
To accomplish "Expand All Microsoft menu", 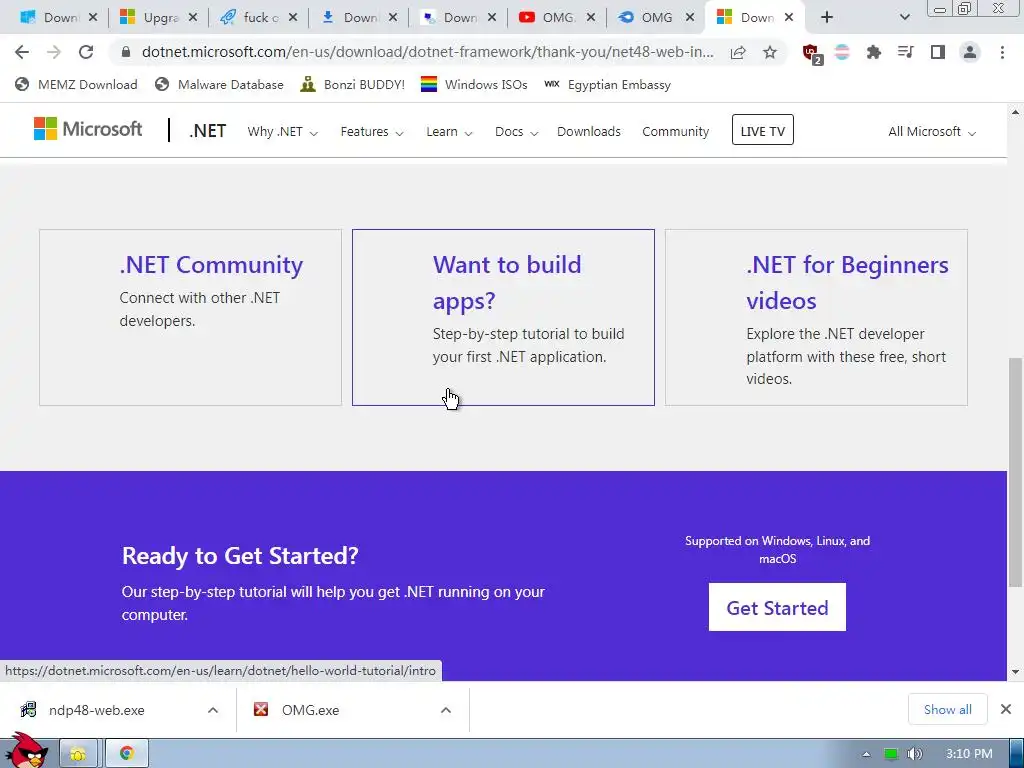I will 931,132.
